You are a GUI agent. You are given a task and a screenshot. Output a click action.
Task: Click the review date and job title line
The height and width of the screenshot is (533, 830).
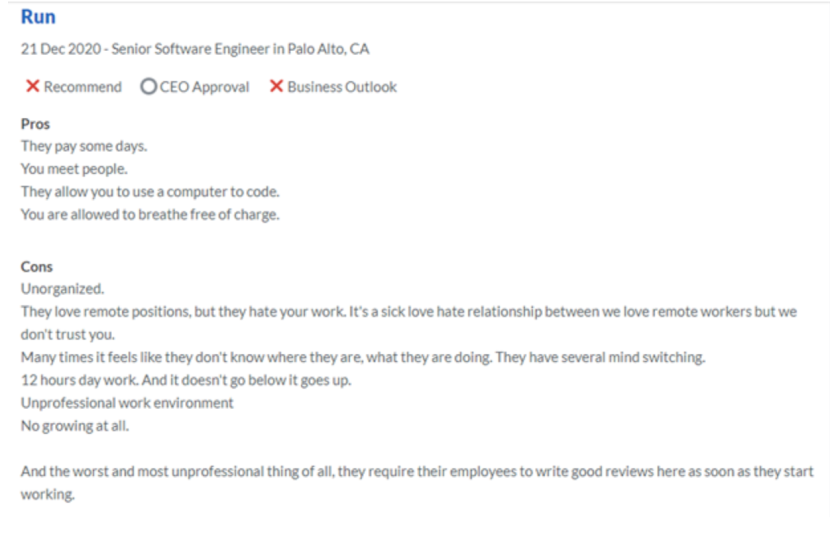pyautogui.click(x=195, y=49)
